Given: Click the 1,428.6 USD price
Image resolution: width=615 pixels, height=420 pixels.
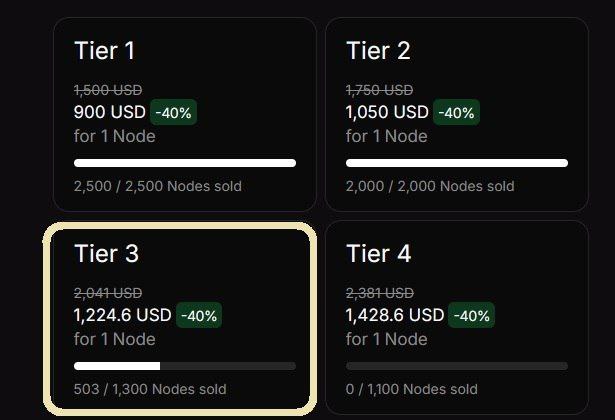Looking at the screenshot, I should 395,315.
